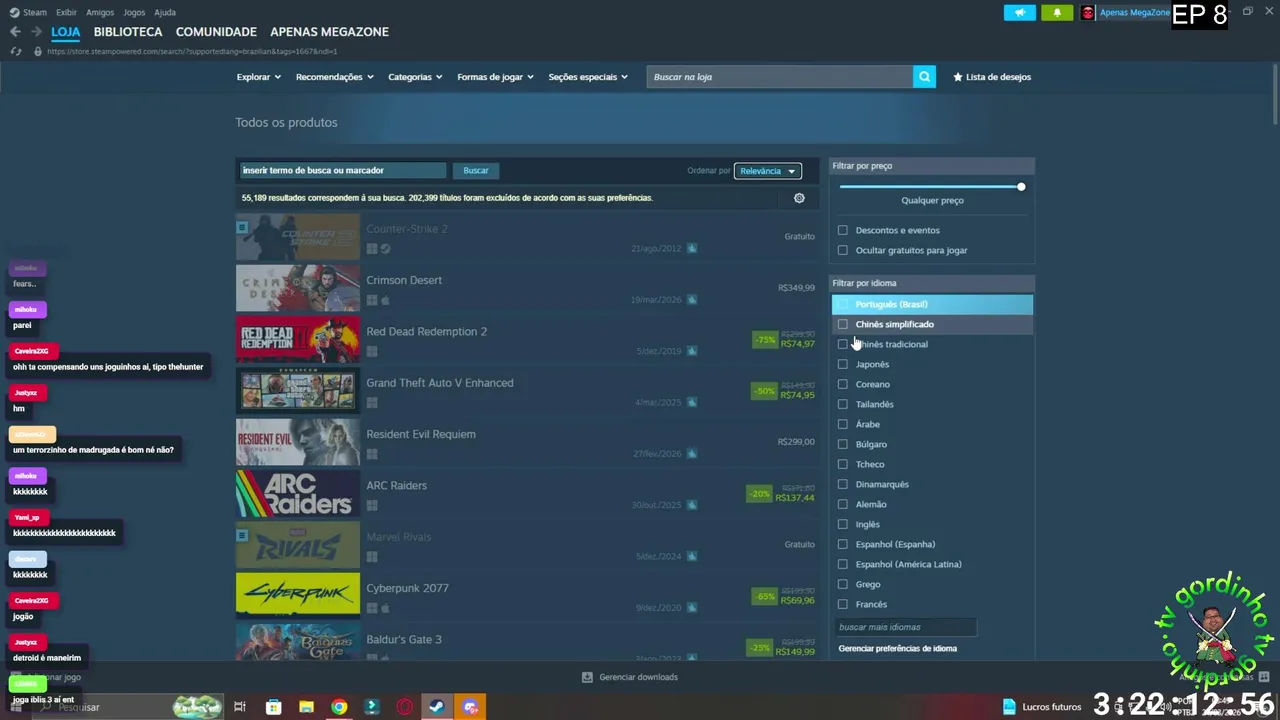
Task: Check Alemão language filter
Action: [843, 504]
